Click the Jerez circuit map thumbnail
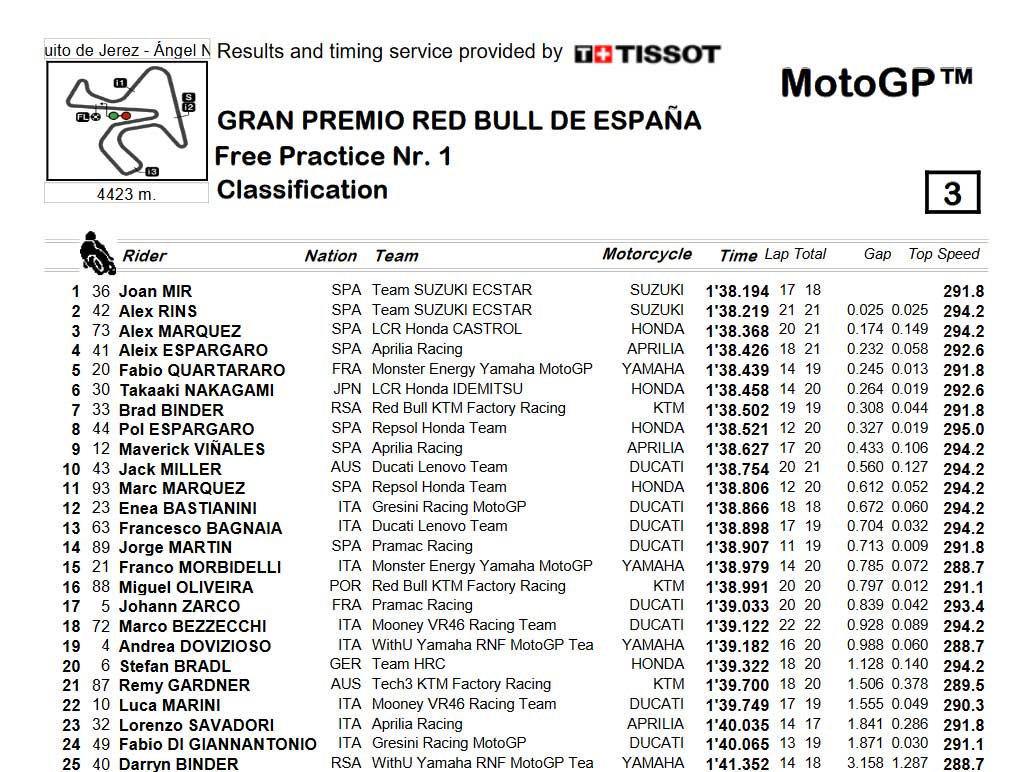 point(127,121)
